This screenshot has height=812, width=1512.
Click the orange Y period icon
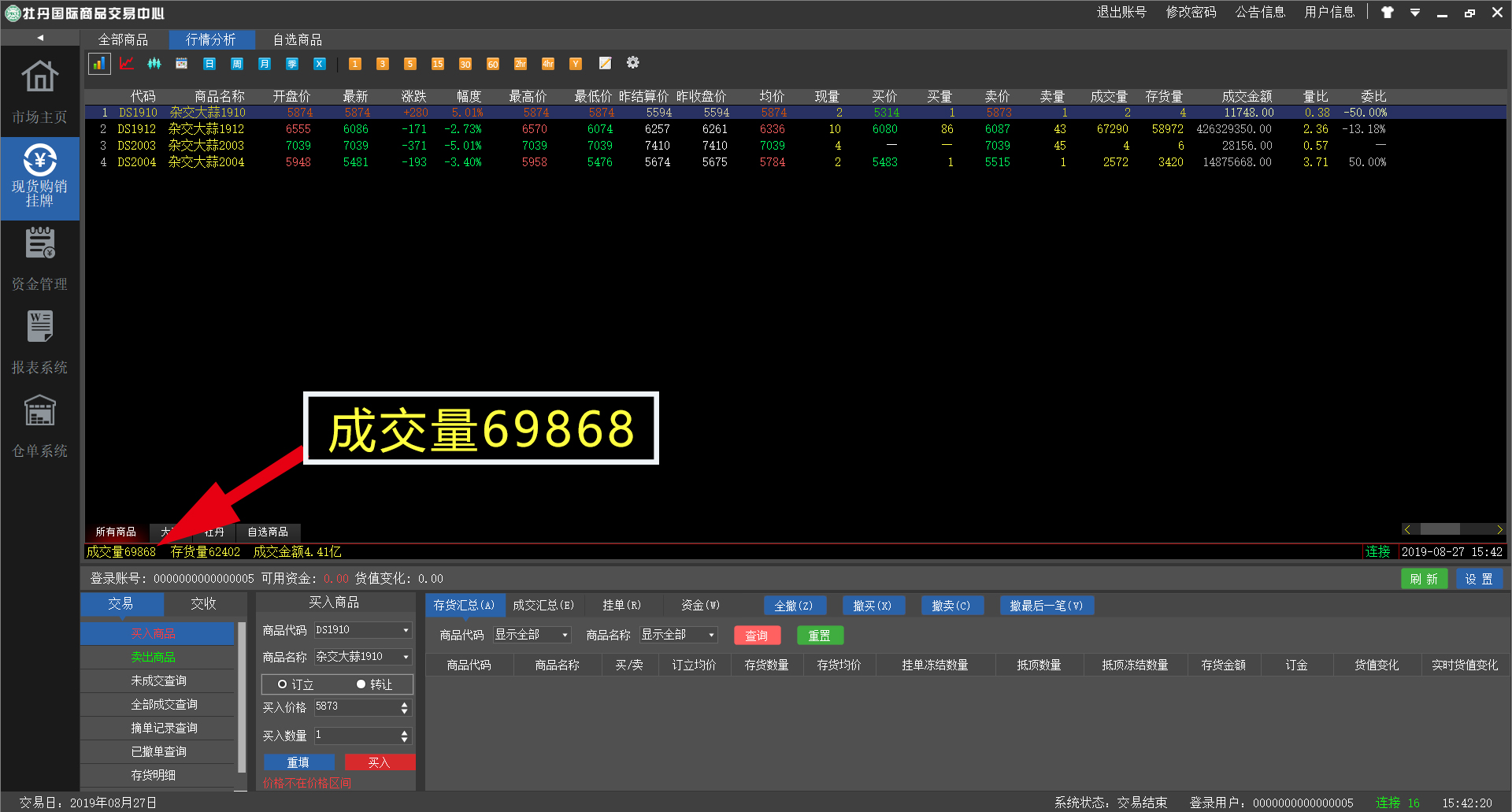tap(576, 64)
